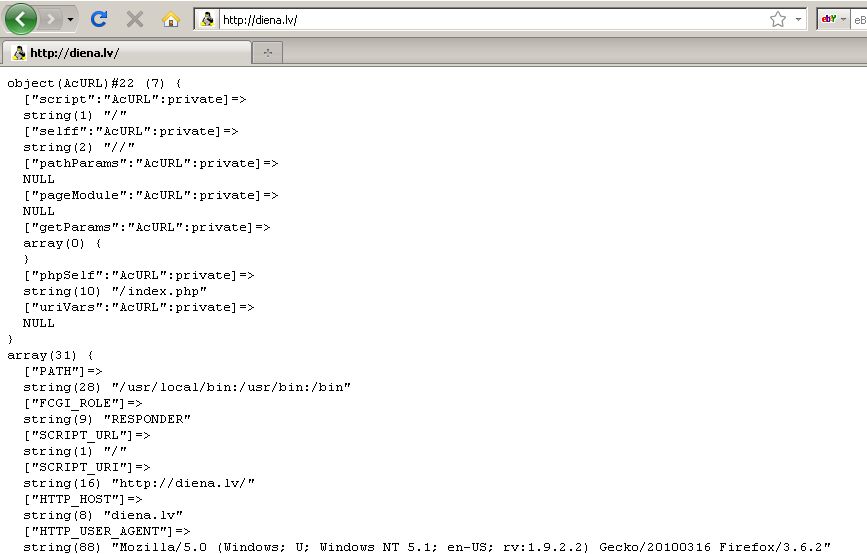Image resolution: width=867 pixels, height=554 pixels.
Task: Click the key ["HTTP_HOST"]=>
Action: pyautogui.click(x=82, y=500)
